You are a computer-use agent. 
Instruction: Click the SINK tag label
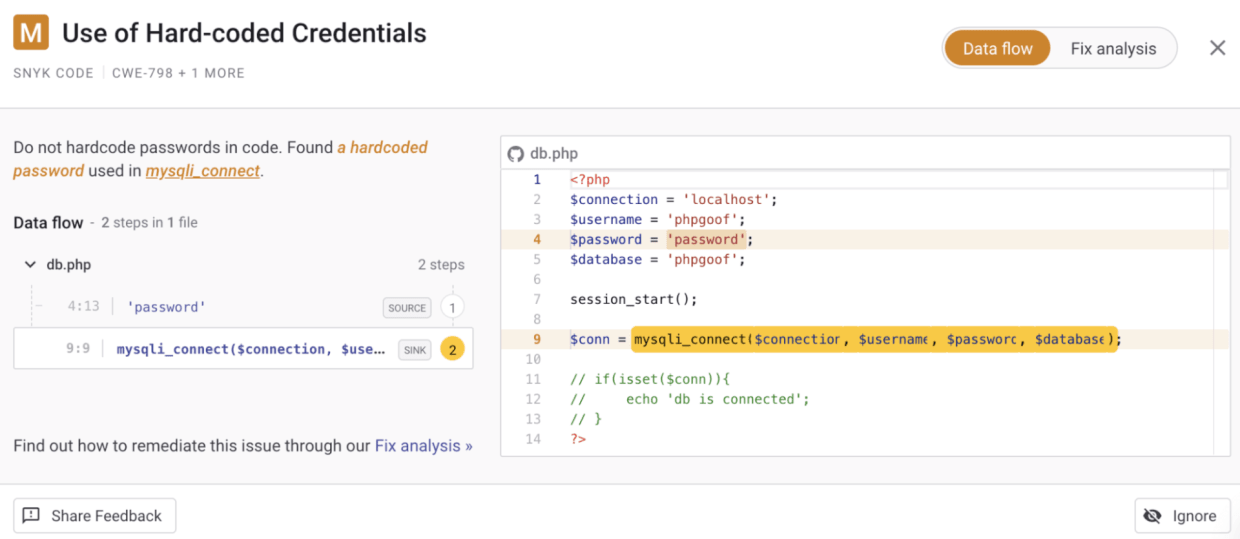[x=414, y=349]
